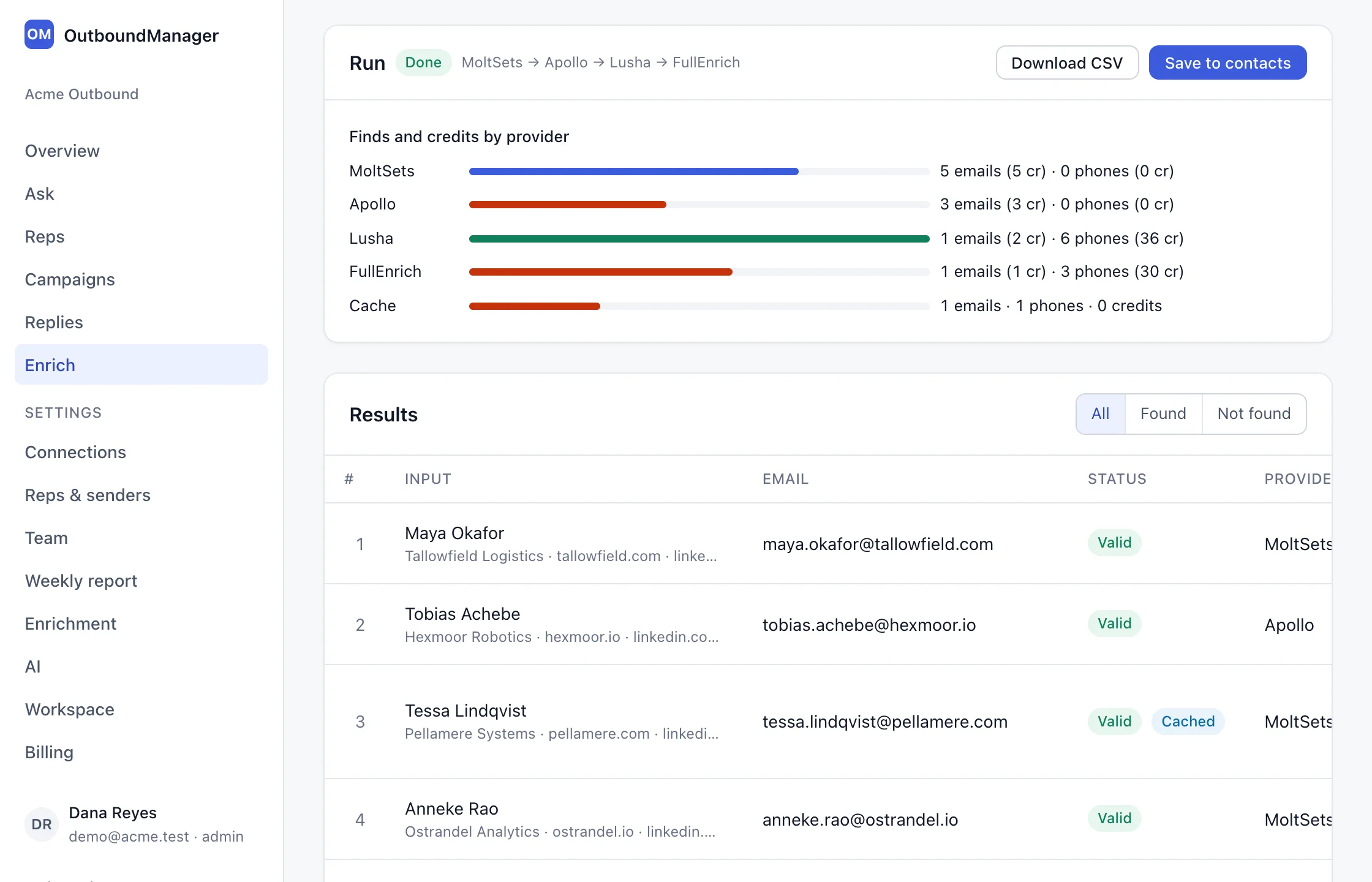Click Valid badge in Anneke Rao row
Viewport: 1372px width, 882px height.
click(1114, 818)
